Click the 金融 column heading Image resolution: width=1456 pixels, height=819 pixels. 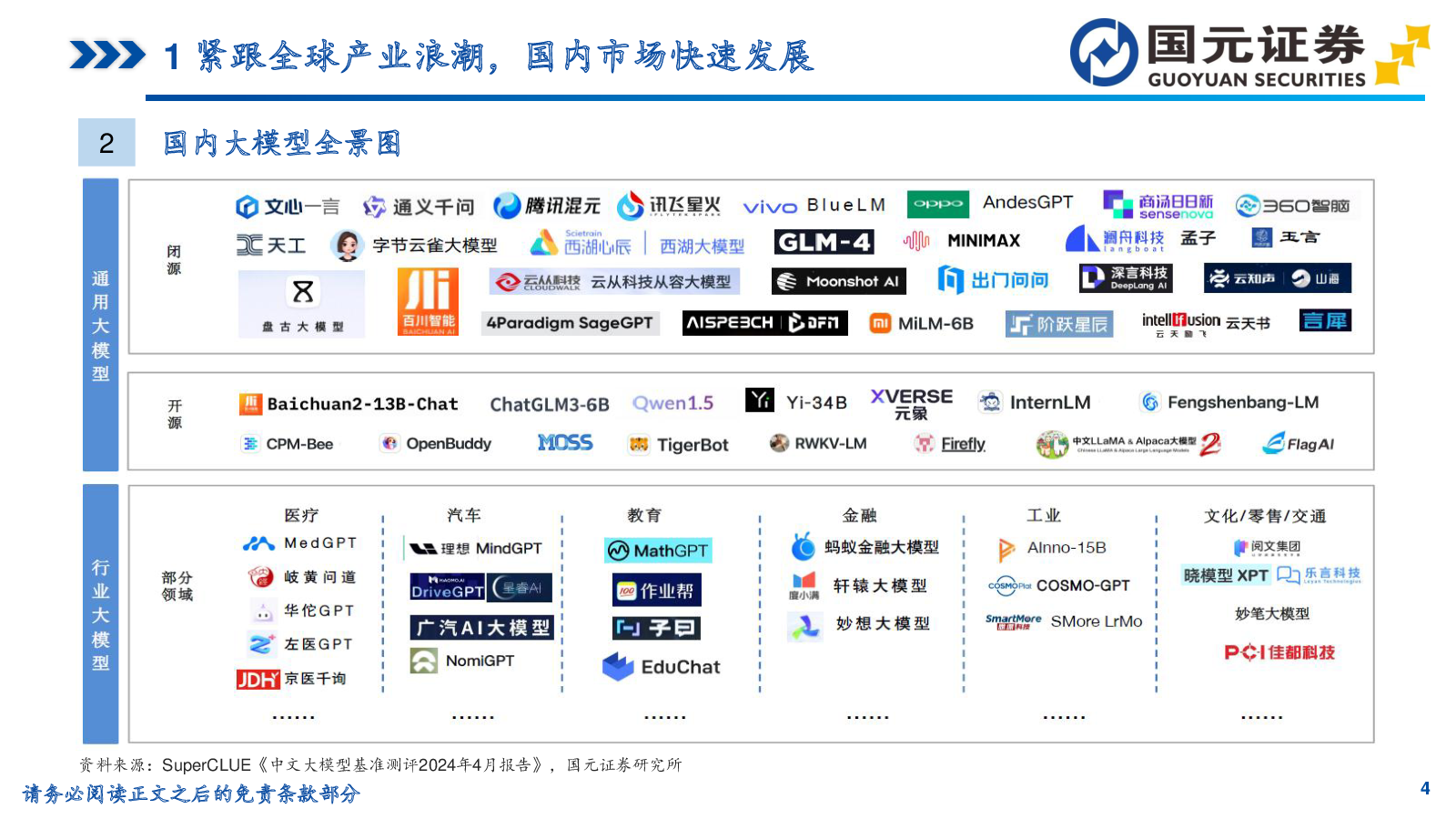tap(859, 515)
